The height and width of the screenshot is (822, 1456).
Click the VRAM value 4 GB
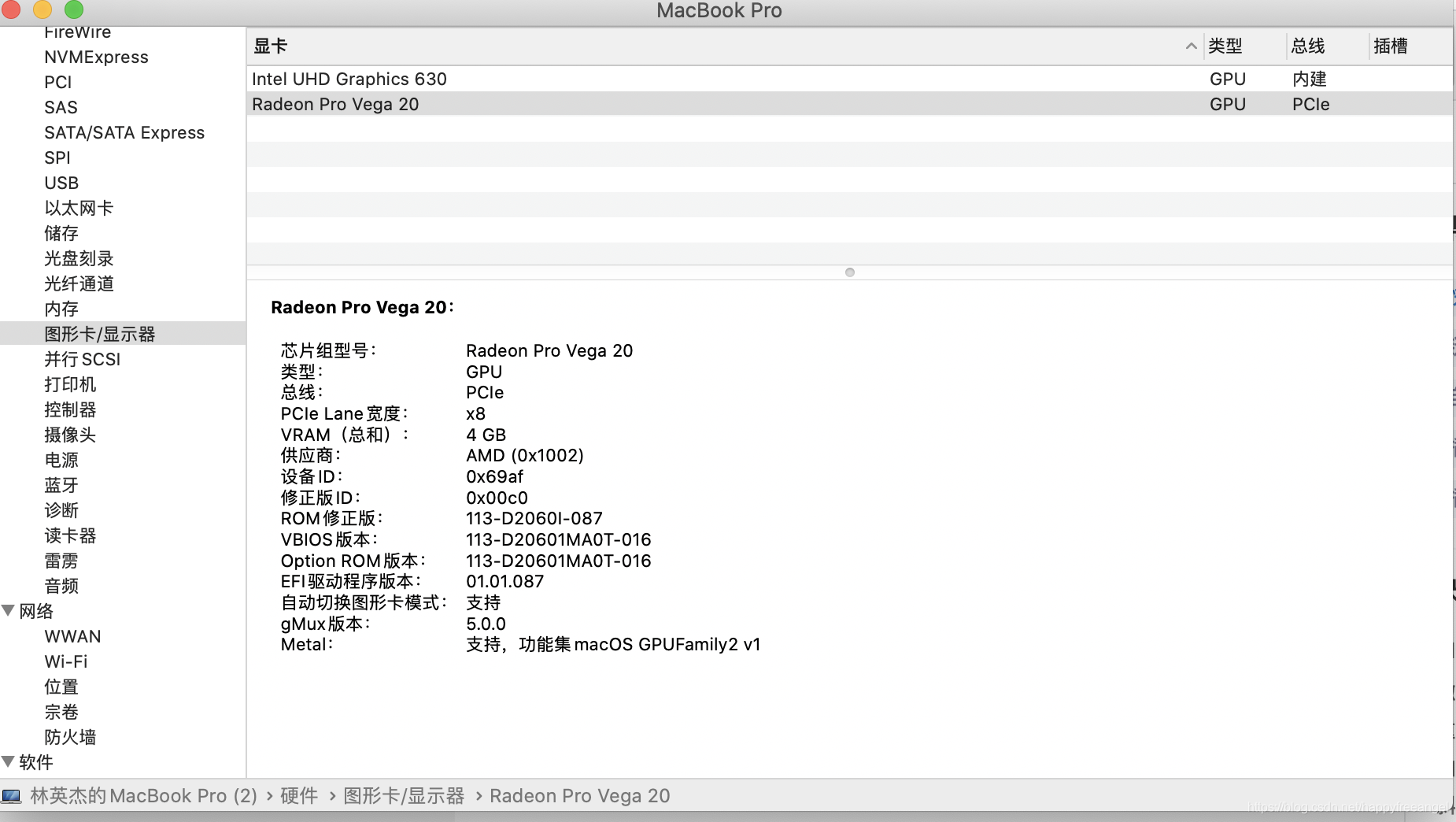pos(486,435)
